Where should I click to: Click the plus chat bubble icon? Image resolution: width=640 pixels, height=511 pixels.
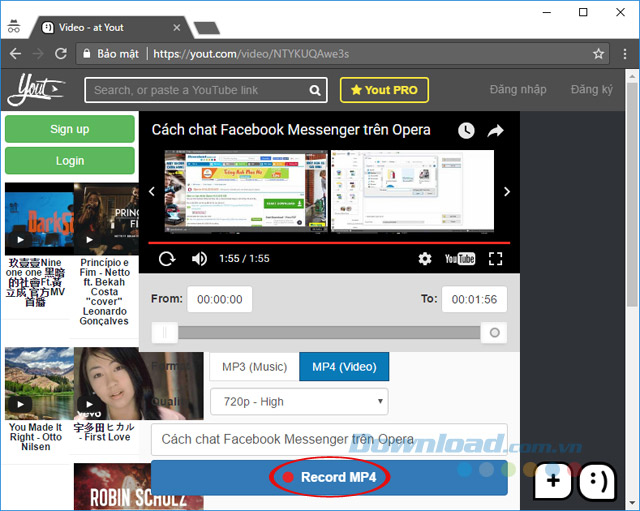pos(553,480)
